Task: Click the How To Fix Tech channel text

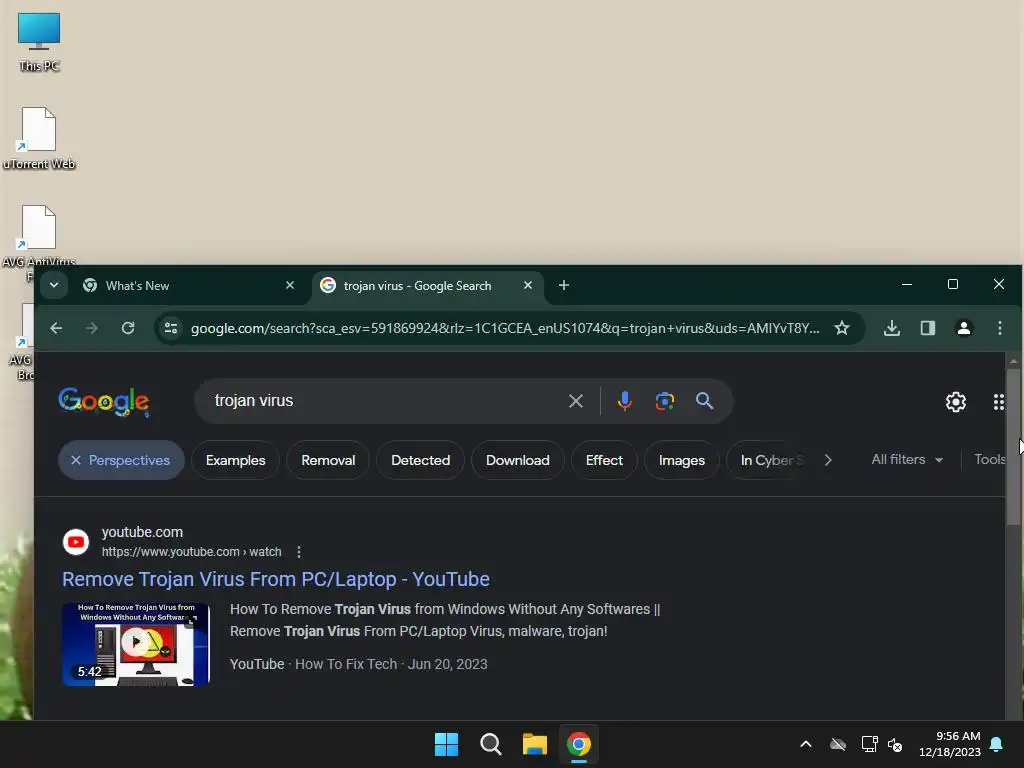Action: pos(345,664)
